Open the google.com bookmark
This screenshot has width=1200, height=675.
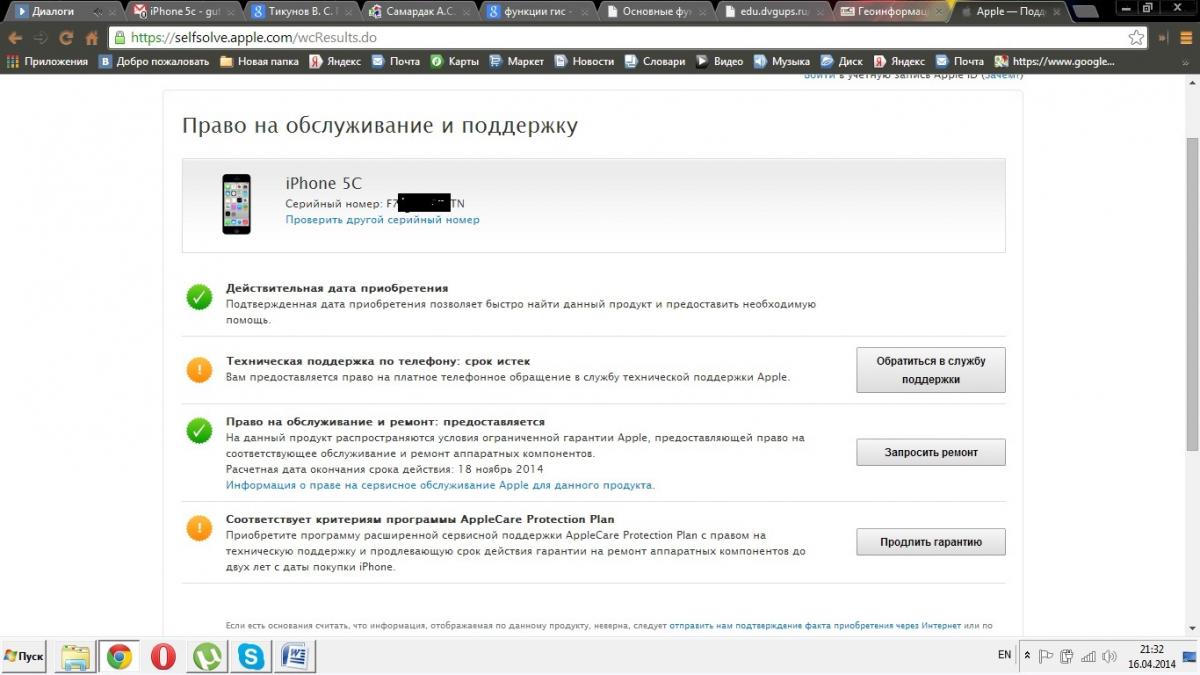tap(1055, 61)
